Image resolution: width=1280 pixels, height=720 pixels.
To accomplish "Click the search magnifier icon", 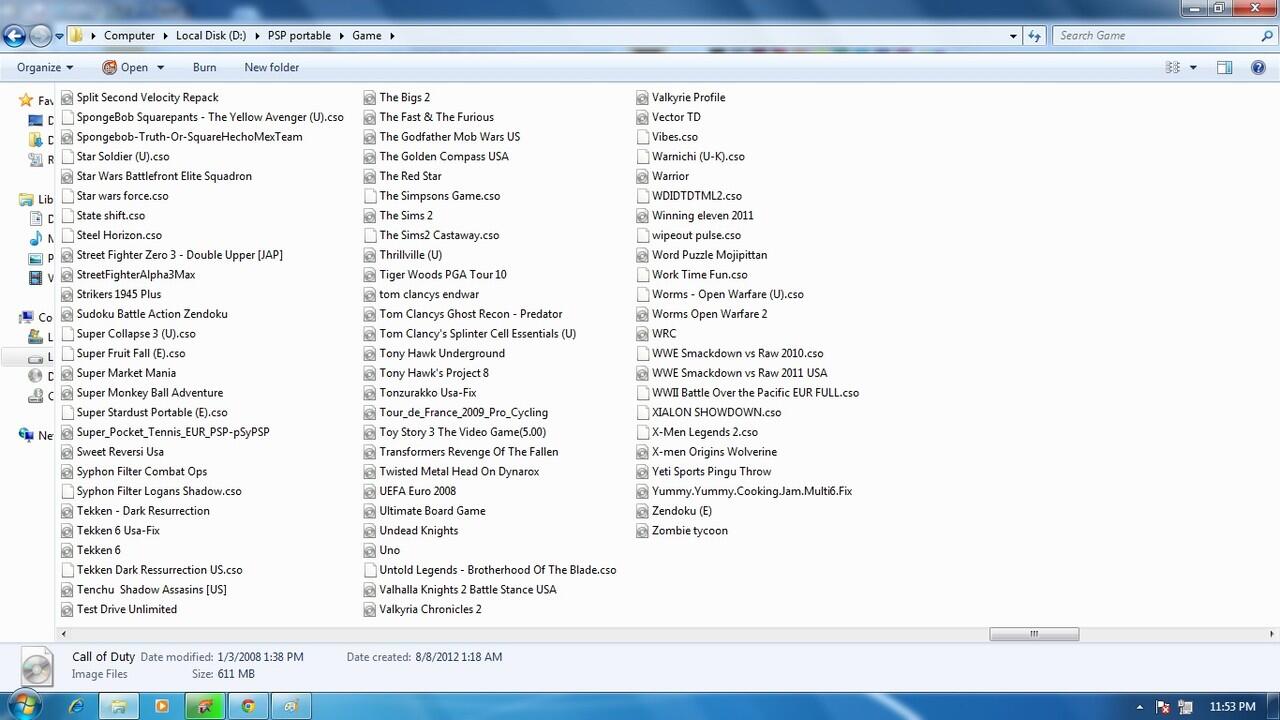I will (1267, 36).
